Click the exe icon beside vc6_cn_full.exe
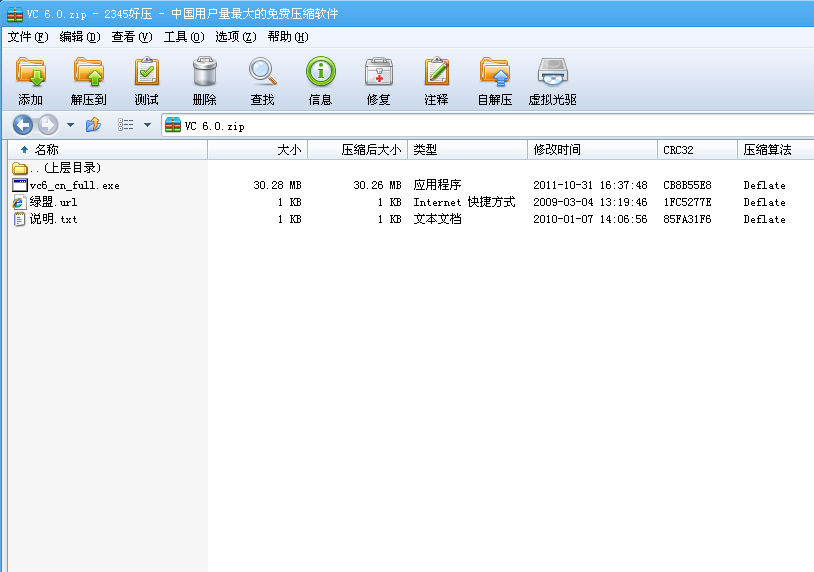 20,185
